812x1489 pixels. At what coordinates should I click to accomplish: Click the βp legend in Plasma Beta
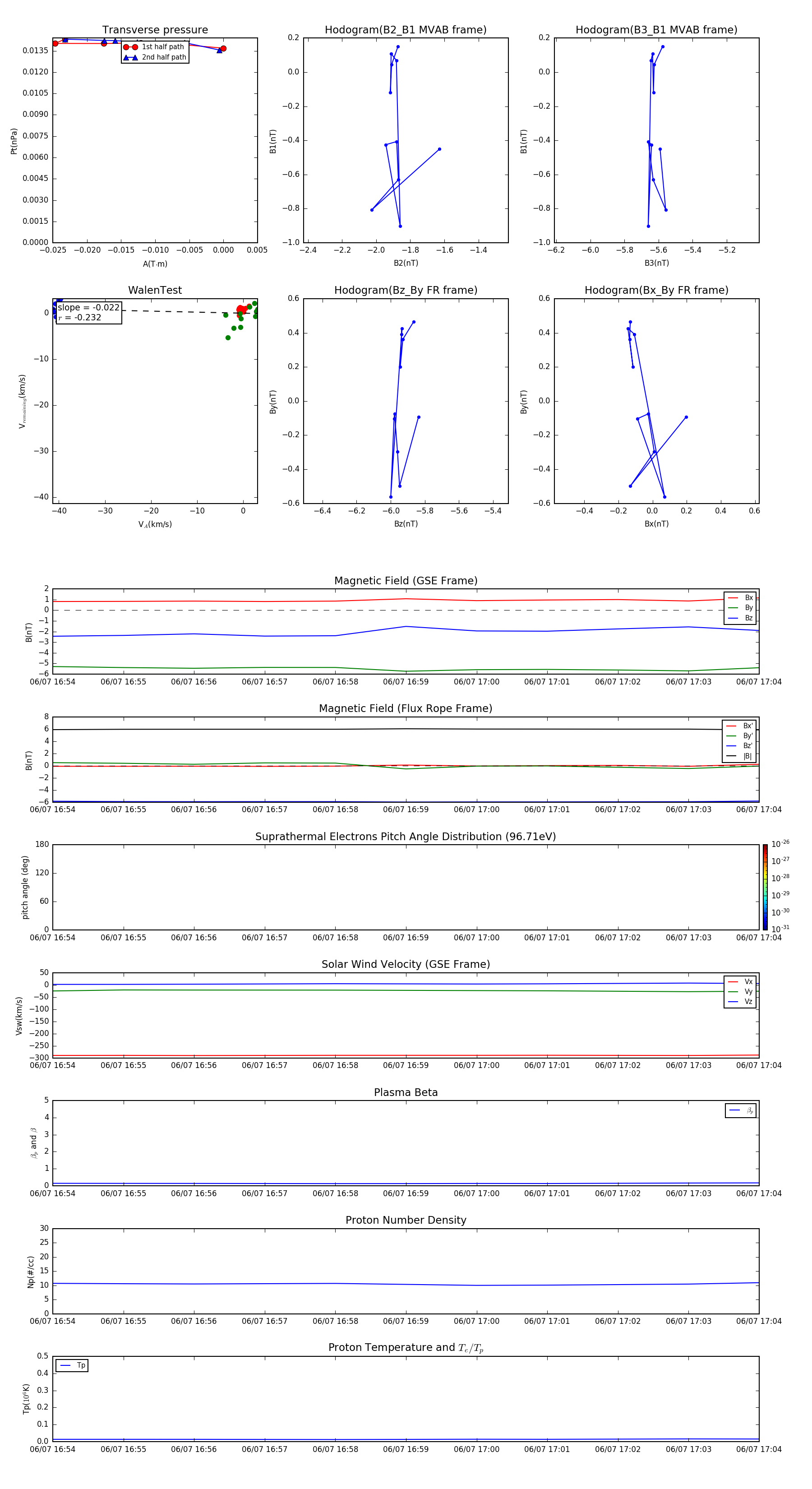tap(741, 1110)
